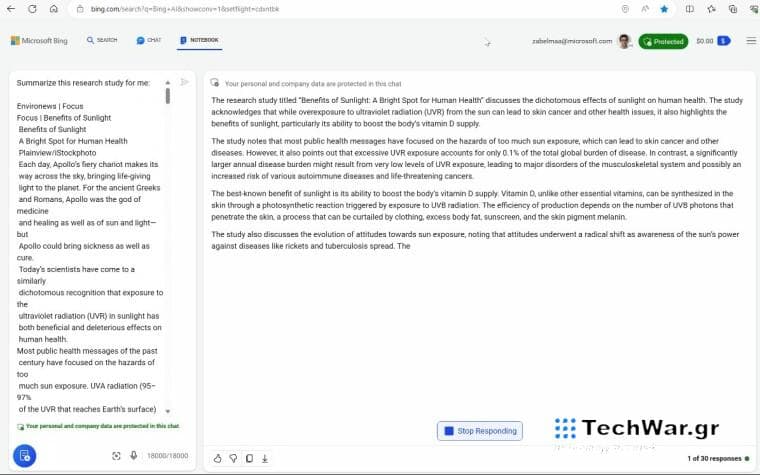Click the $0.00 balance text
The height and width of the screenshot is (475, 760).
705,41
